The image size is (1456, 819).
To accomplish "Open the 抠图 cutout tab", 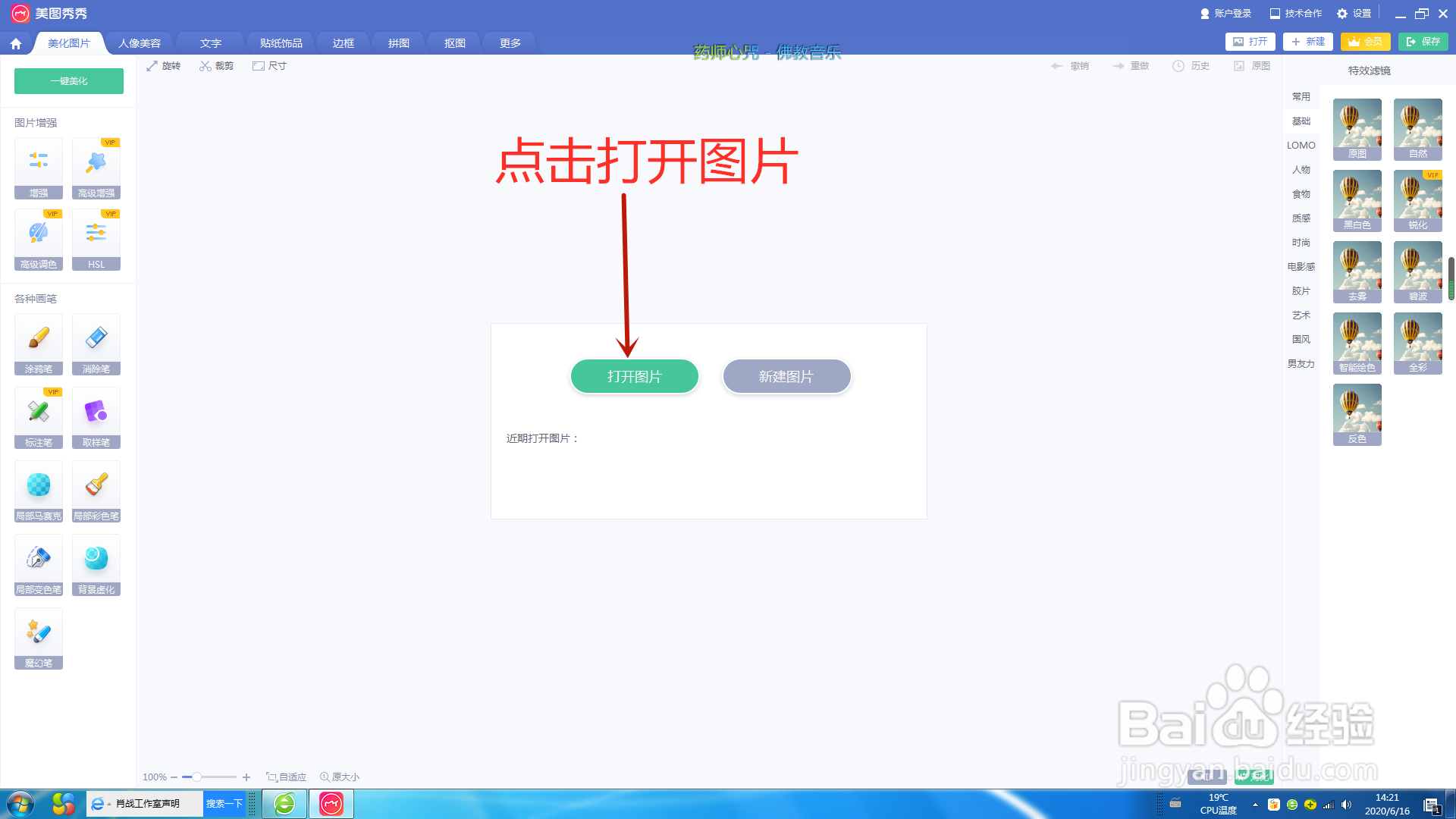I will (454, 43).
